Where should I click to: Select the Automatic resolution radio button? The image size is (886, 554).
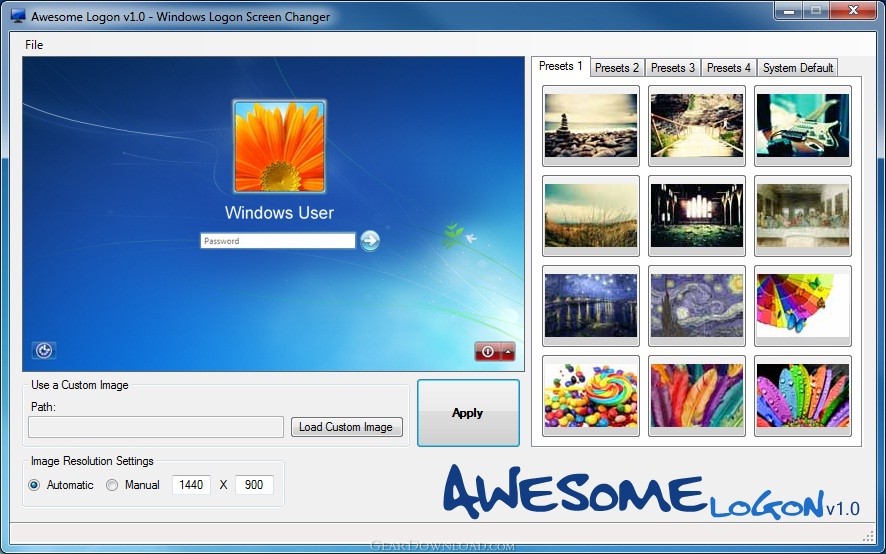pyautogui.click(x=34, y=485)
